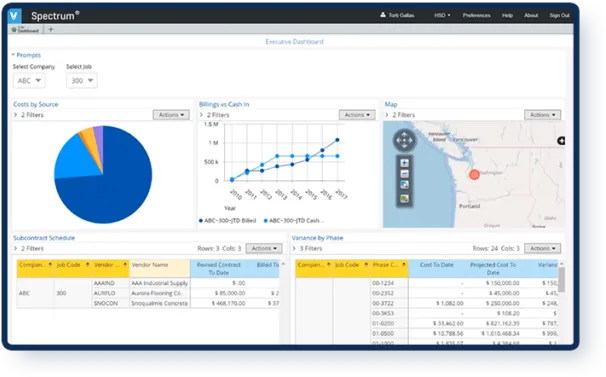Click the orange map location marker
The width and height of the screenshot is (606, 377).
[x=474, y=174]
